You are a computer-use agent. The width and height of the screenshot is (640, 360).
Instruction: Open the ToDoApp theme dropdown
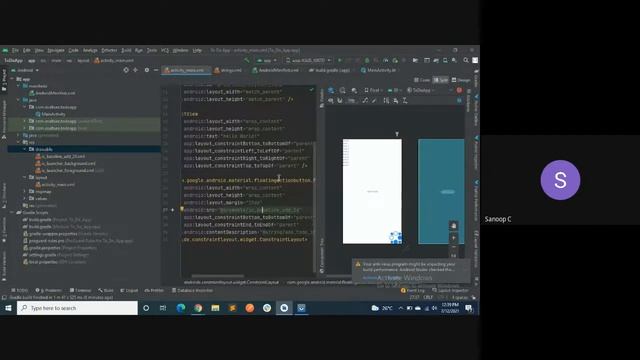tap(421, 90)
